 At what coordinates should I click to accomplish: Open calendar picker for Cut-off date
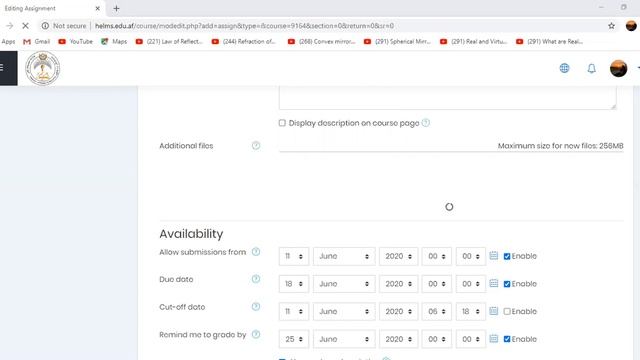pyautogui.click(x=493, y=311)
